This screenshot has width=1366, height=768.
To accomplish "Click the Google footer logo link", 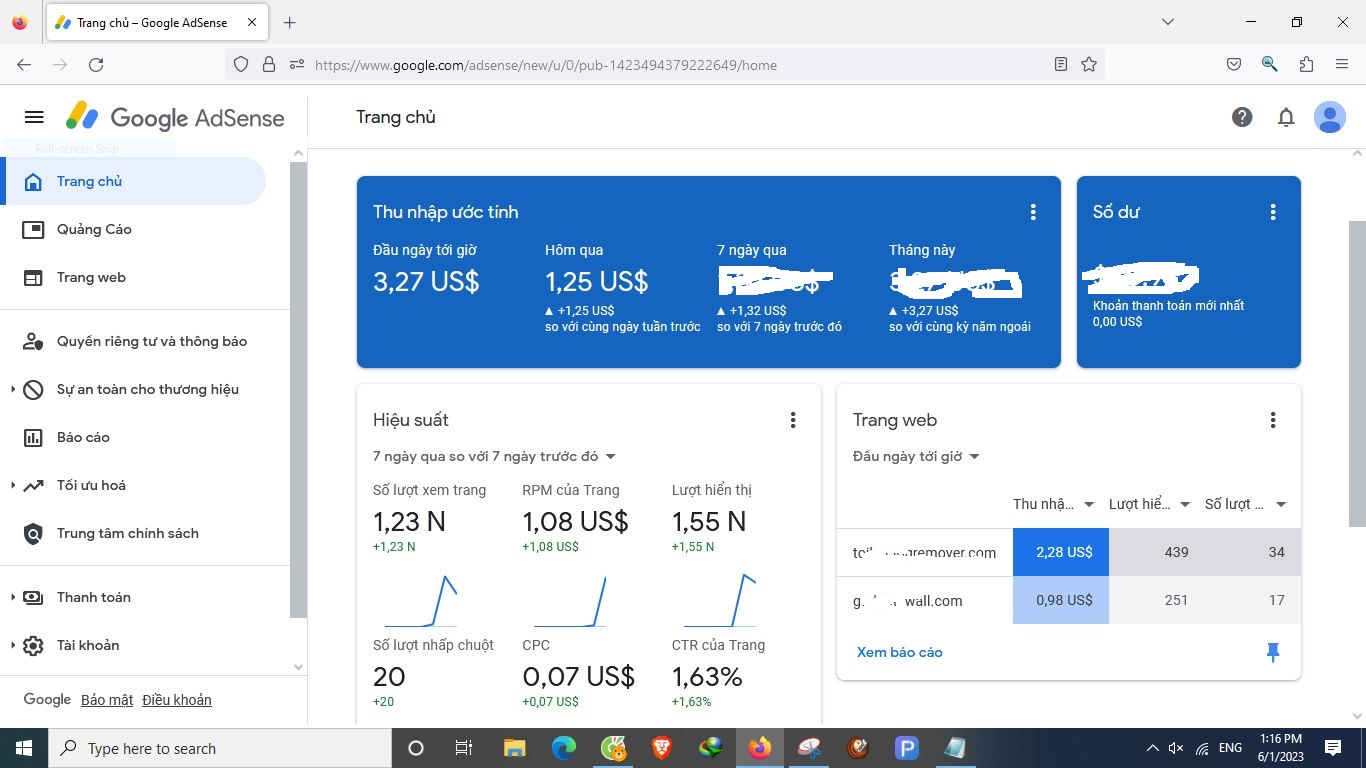I will [x=47, y=700].
